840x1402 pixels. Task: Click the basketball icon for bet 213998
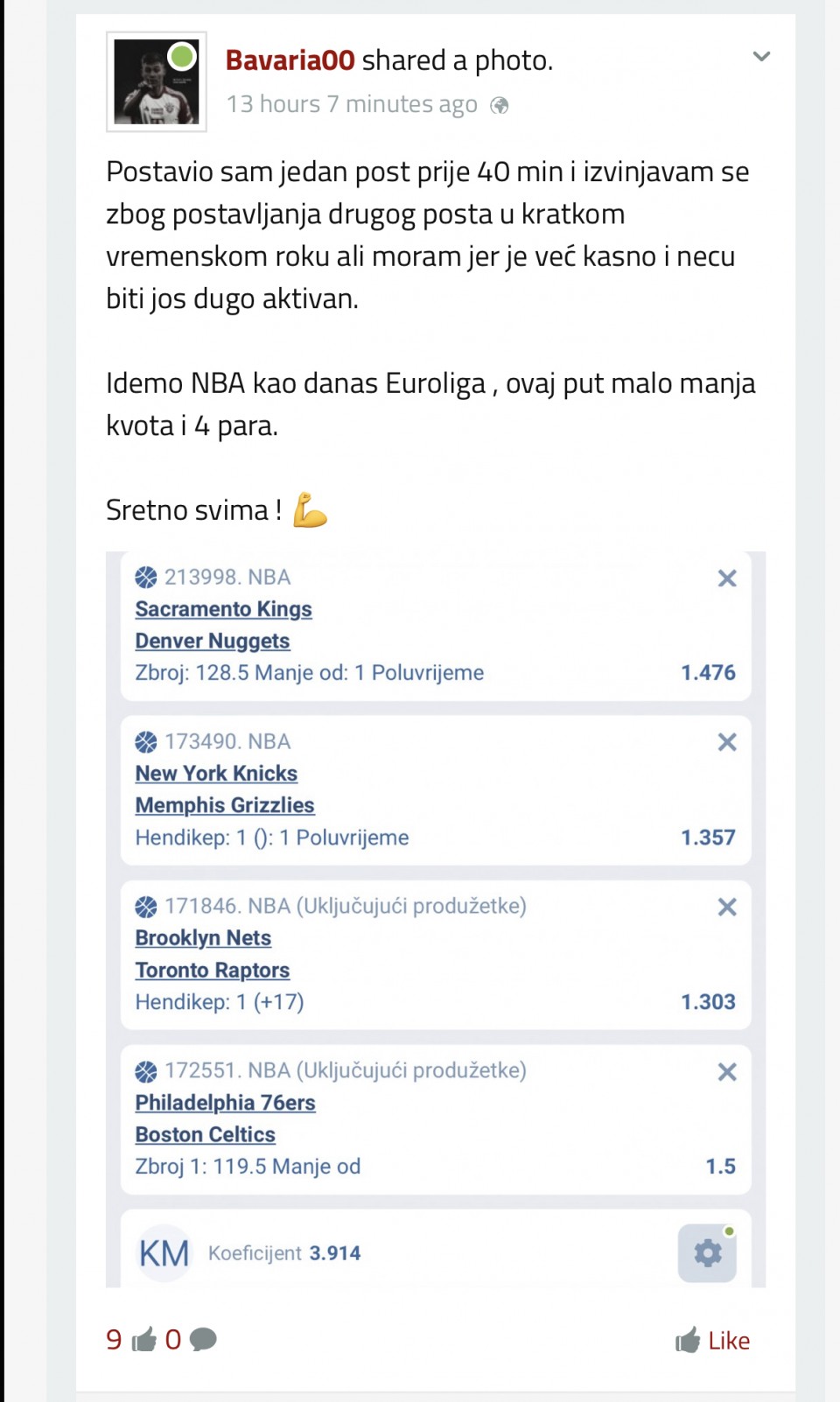click(x=146, y=578)
